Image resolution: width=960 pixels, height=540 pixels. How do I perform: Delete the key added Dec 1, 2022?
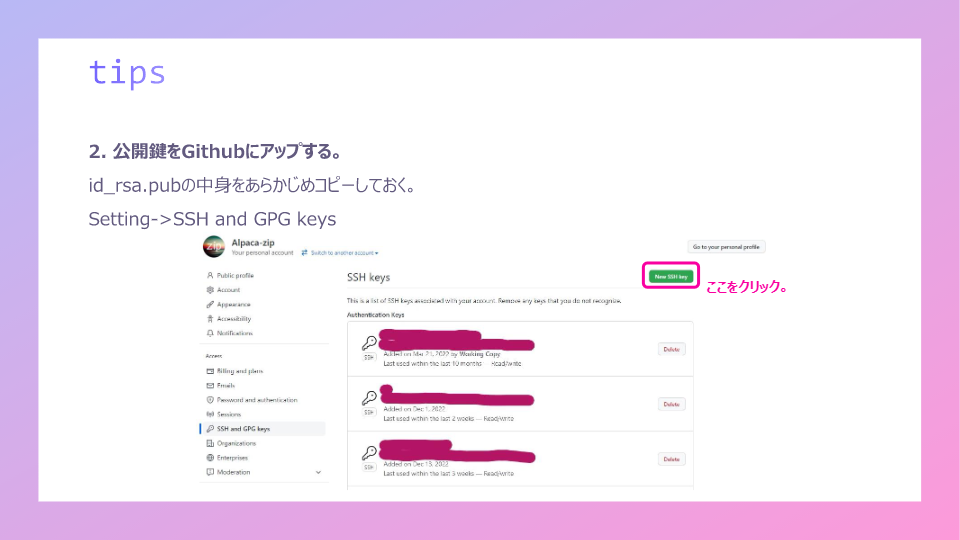click(672, 404)
